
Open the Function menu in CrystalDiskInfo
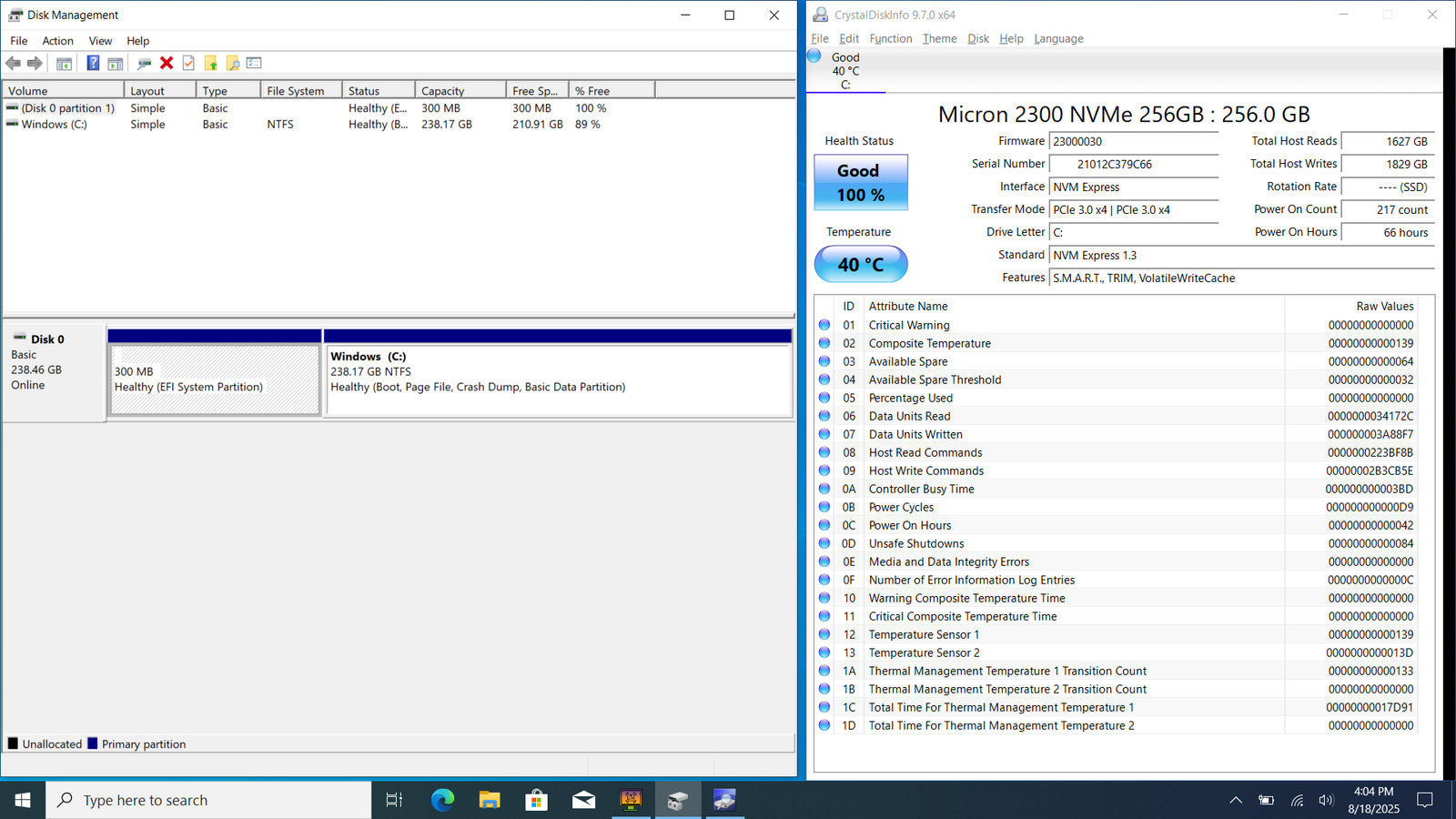point(890,39)
